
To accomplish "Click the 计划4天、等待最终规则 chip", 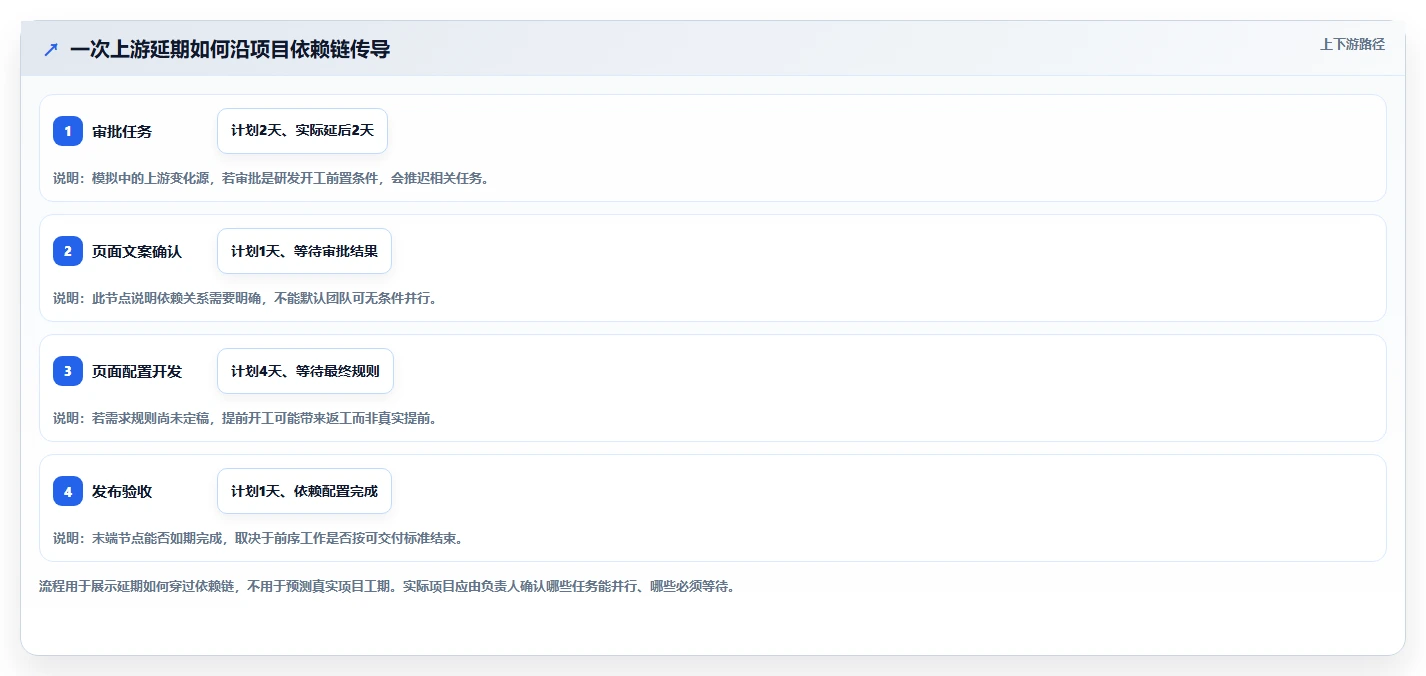I will (305, 371).
